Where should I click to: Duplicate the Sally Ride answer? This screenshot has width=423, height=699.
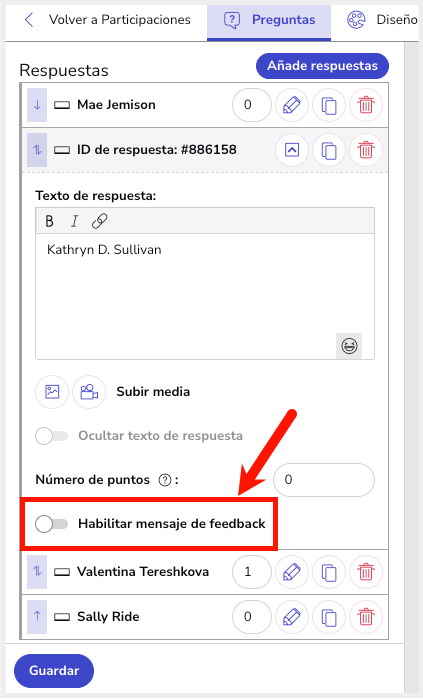pyautogui.click(x=329, y=617)
